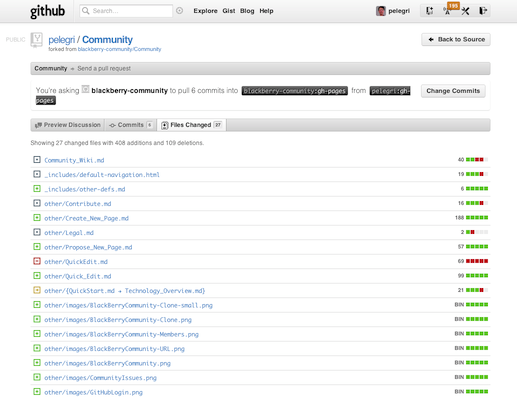517x397 pixels.
Task: Click added icon for BlackBerryCommunity-URL.png
Action: pos(37,348)
